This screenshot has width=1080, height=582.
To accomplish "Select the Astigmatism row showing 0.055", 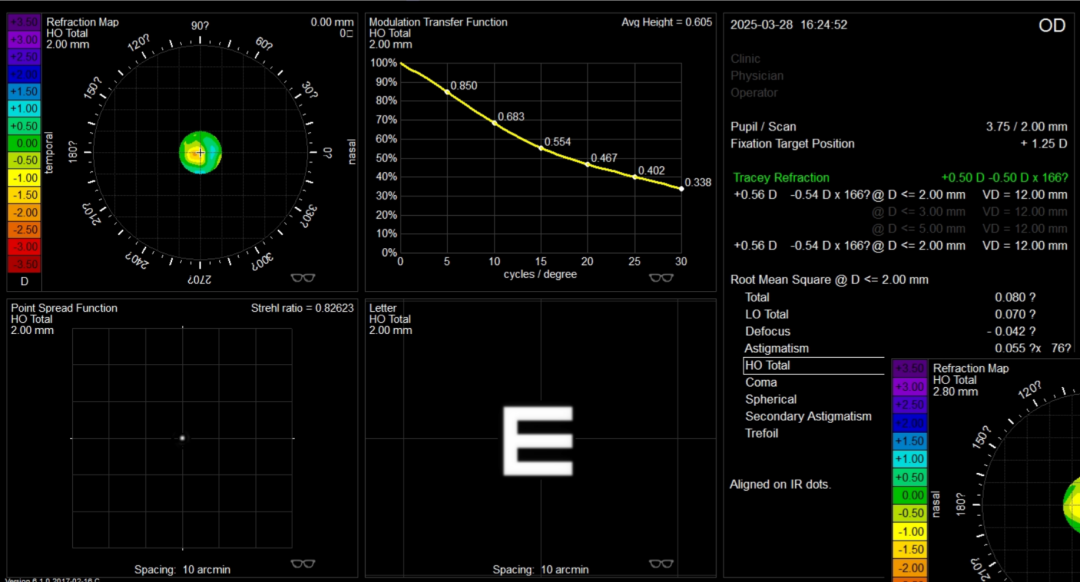I will pyautogui.click(x=907, y=349).
